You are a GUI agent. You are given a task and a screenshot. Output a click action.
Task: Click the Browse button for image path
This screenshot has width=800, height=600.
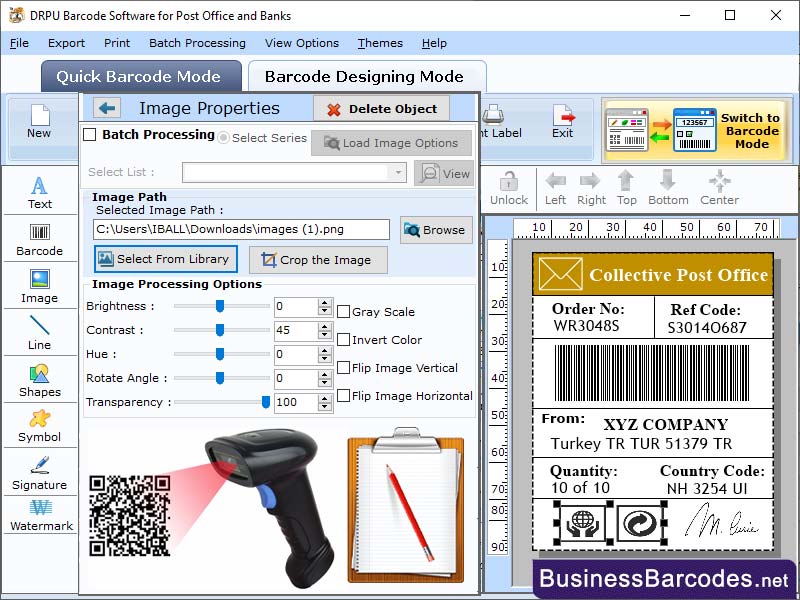pos(436,230)
